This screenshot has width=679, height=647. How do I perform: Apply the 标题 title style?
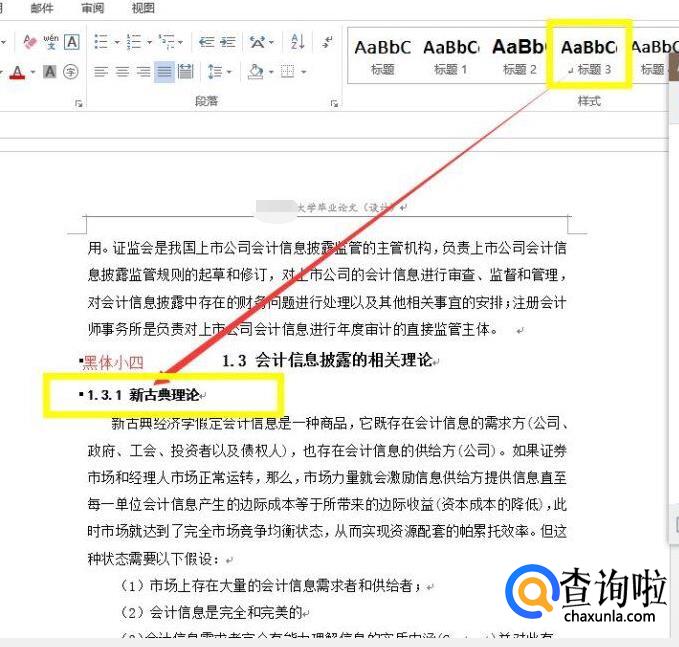(x=382, y=56)
